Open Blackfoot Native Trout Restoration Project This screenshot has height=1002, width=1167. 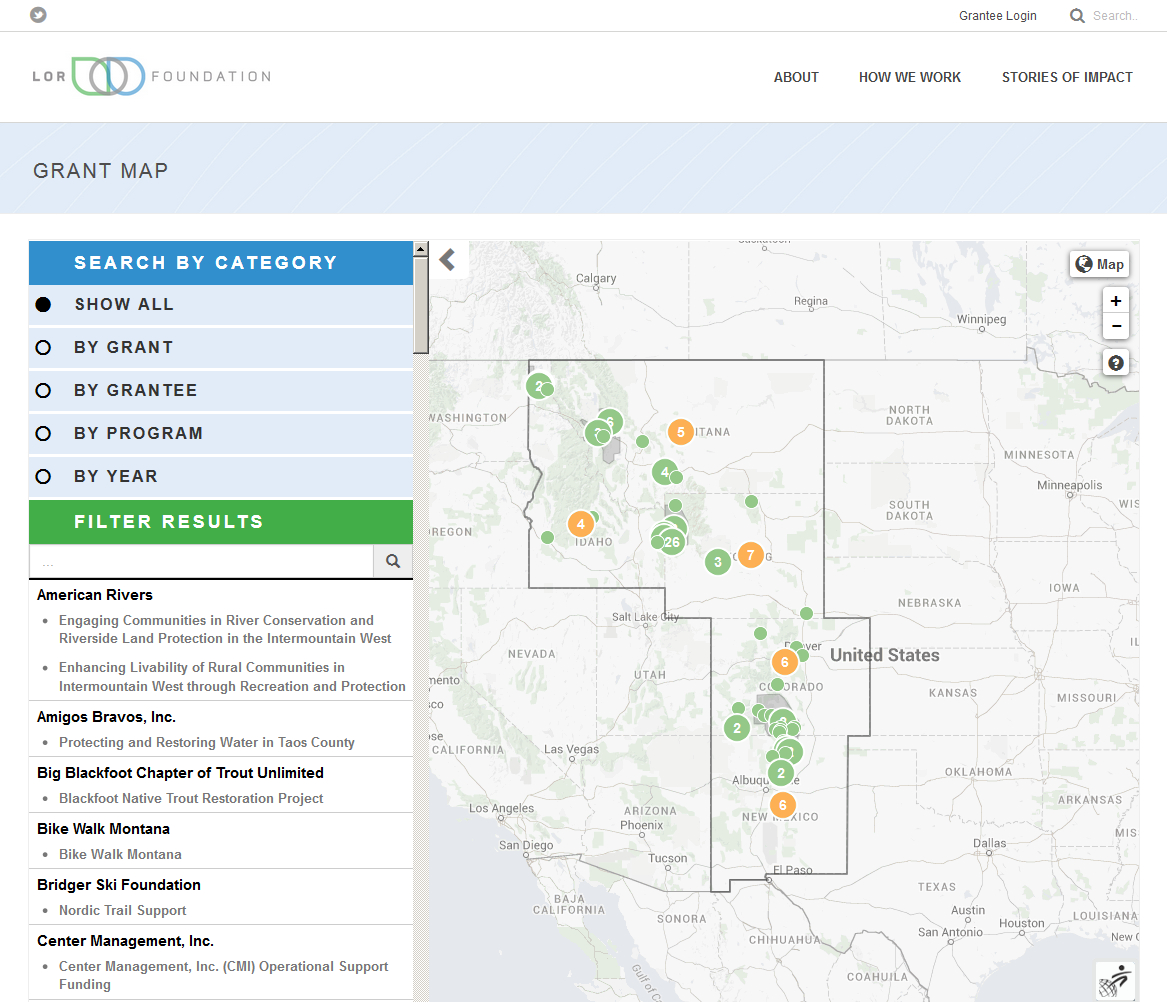[x=191, y=798]
